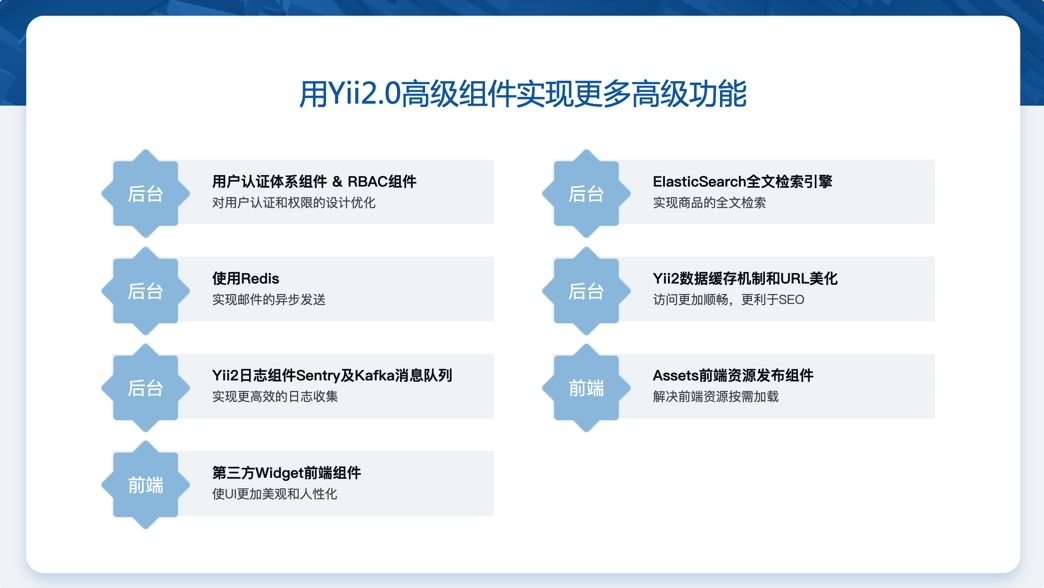Image resolution: width=1044 pixels, height=588 pixels.
Task: Click the 第三方Widget前端组件 heading
Action: [286, 472]
